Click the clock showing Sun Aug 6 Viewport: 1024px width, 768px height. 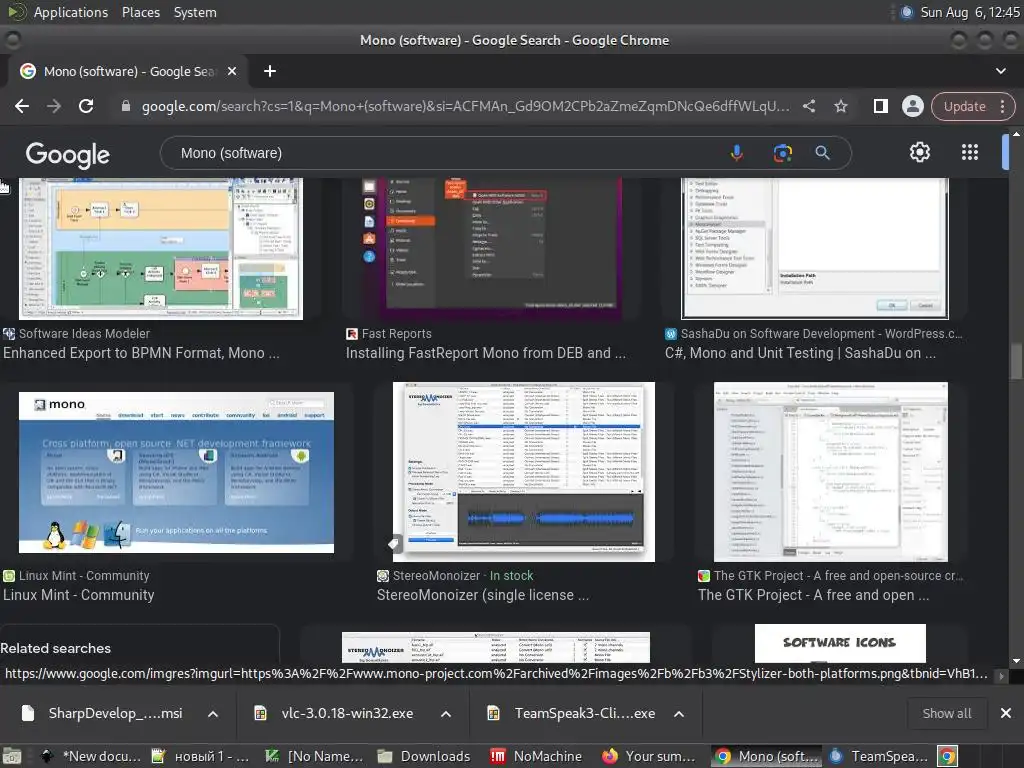pyautogui.click(x=969, y=12)
